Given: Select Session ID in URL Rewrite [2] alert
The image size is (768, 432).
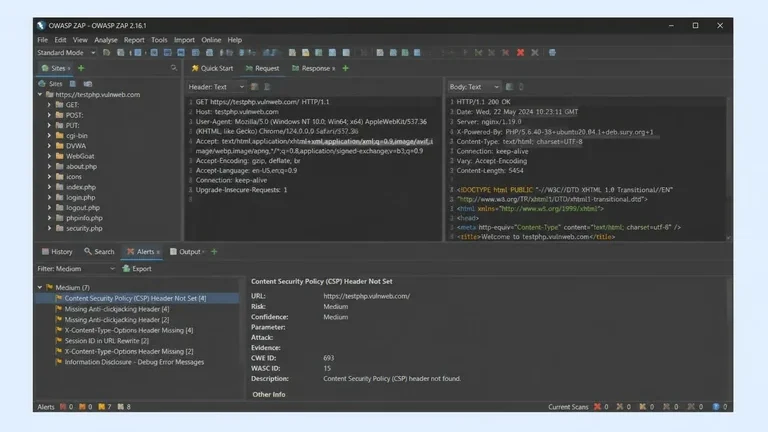Looking at the screenshot, I should [x=107, y=341].
